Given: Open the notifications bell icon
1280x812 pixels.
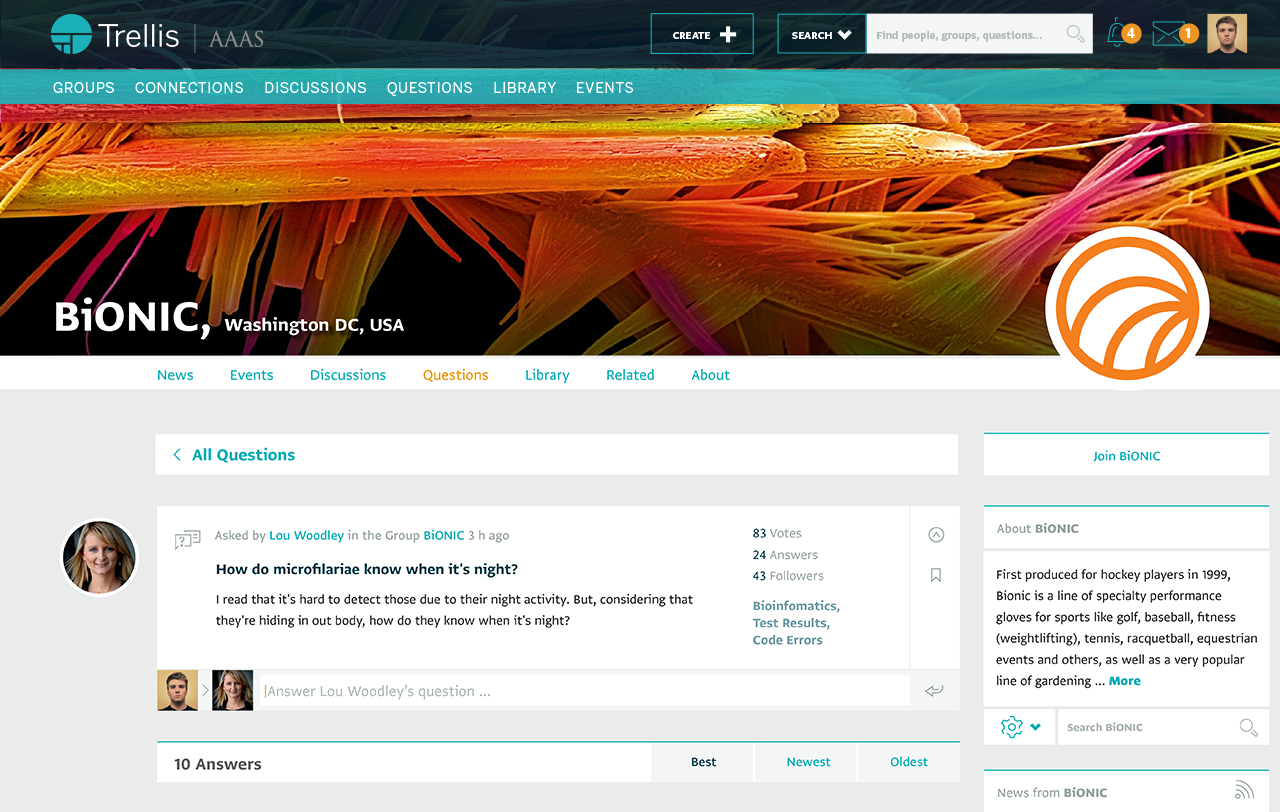Looking at the screenshot, I should pos(1118,34).
